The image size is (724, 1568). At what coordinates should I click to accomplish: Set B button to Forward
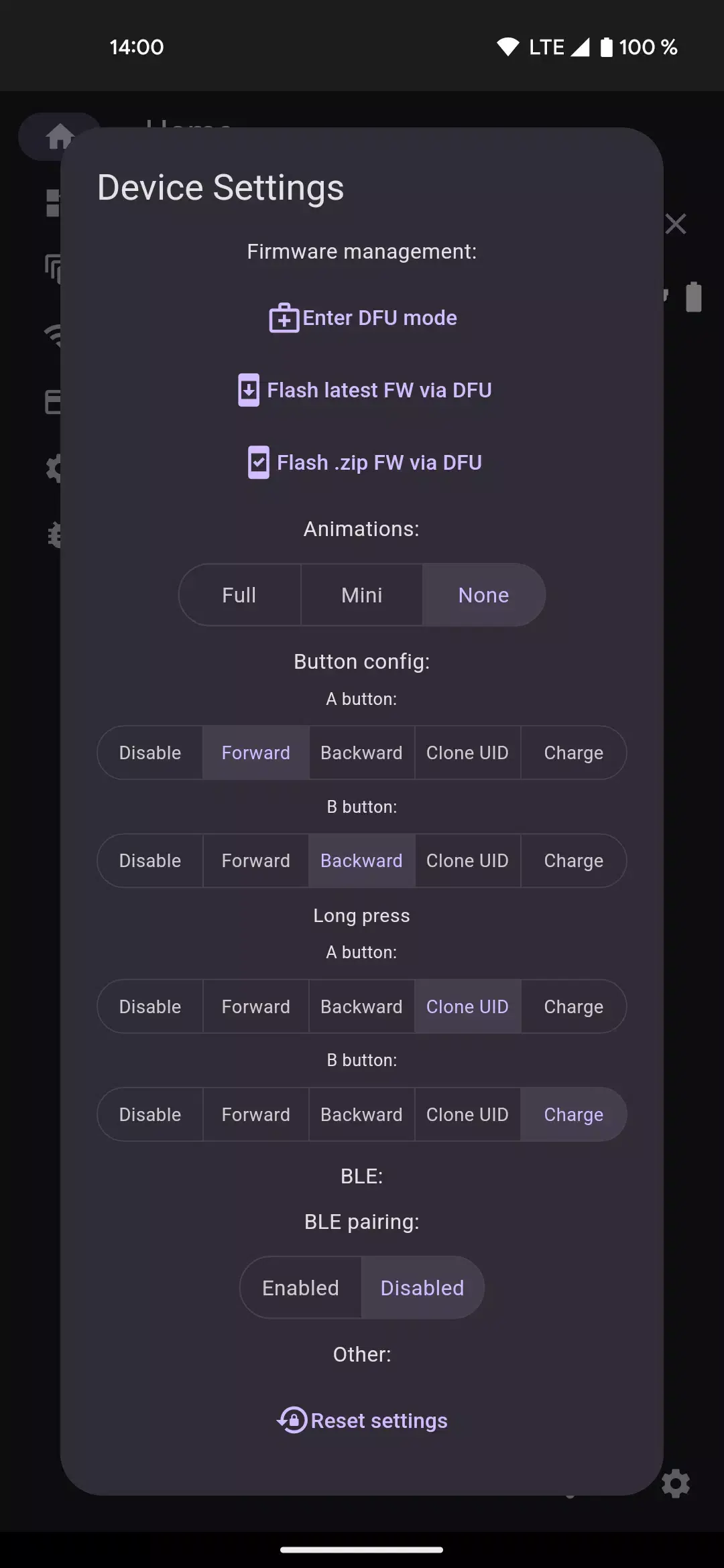click(x=255, y=860)
